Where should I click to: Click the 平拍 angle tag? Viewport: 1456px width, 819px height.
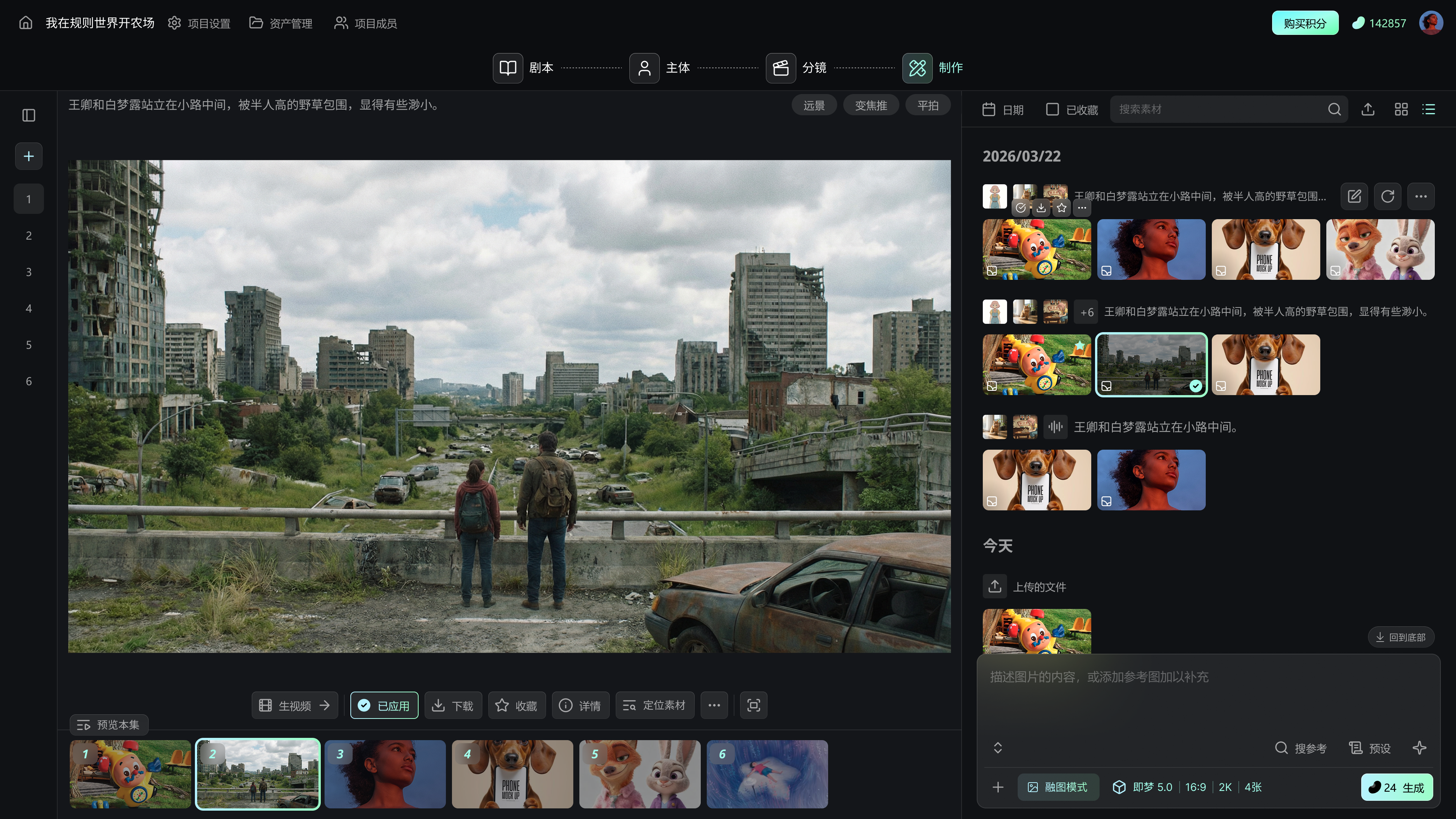(x=928, y=105)
